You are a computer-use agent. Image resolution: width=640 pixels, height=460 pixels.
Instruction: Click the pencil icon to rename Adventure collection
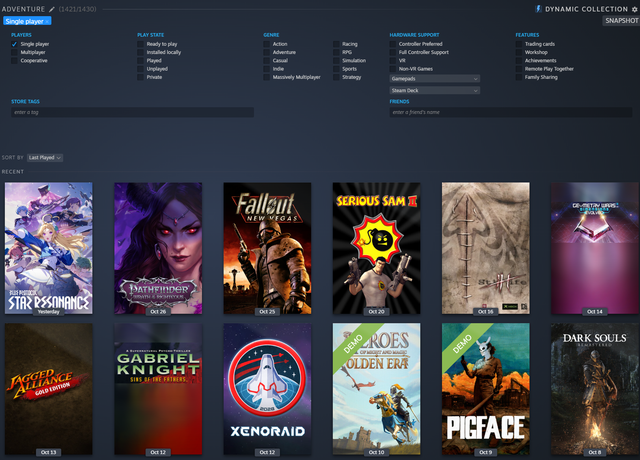tap(52, 9)
